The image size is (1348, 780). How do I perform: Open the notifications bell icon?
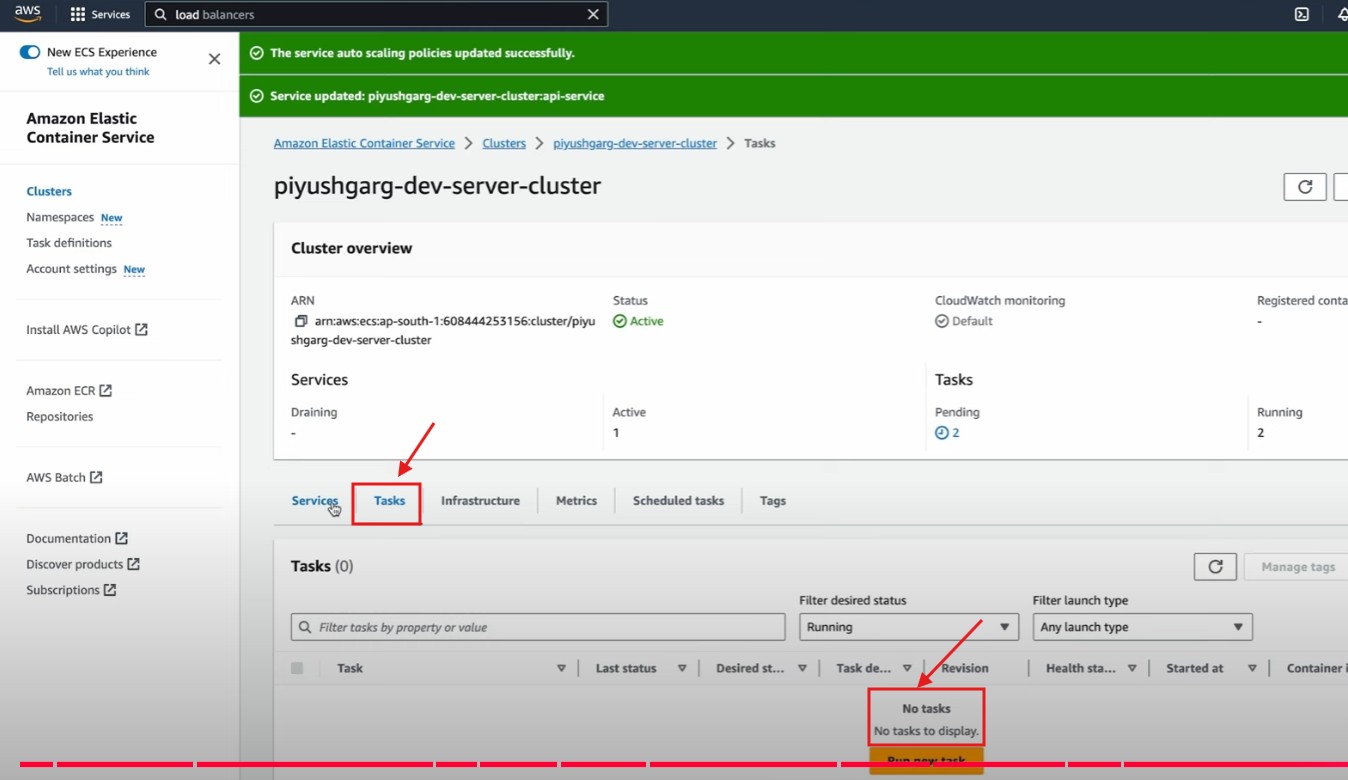(x=1342, y=14)
